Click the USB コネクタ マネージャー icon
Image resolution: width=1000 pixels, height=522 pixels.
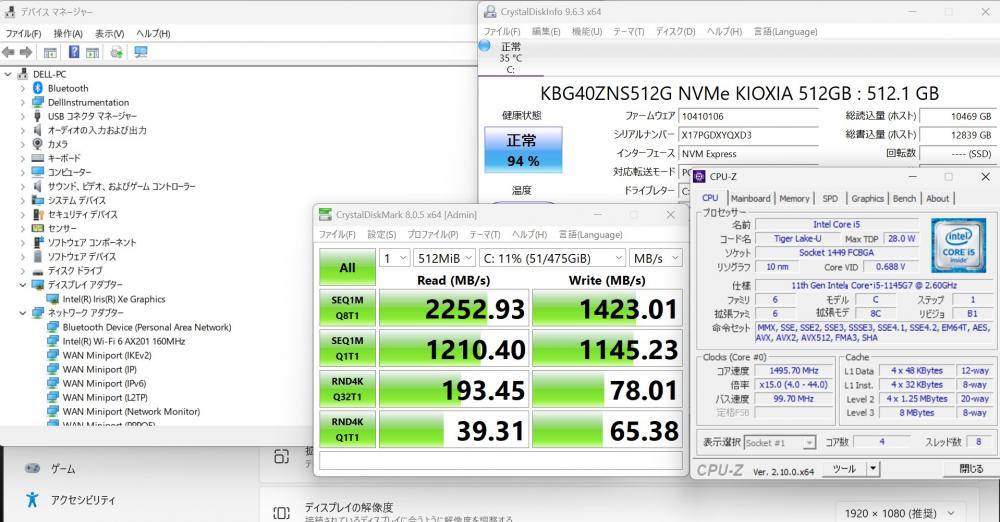(38, 116)
